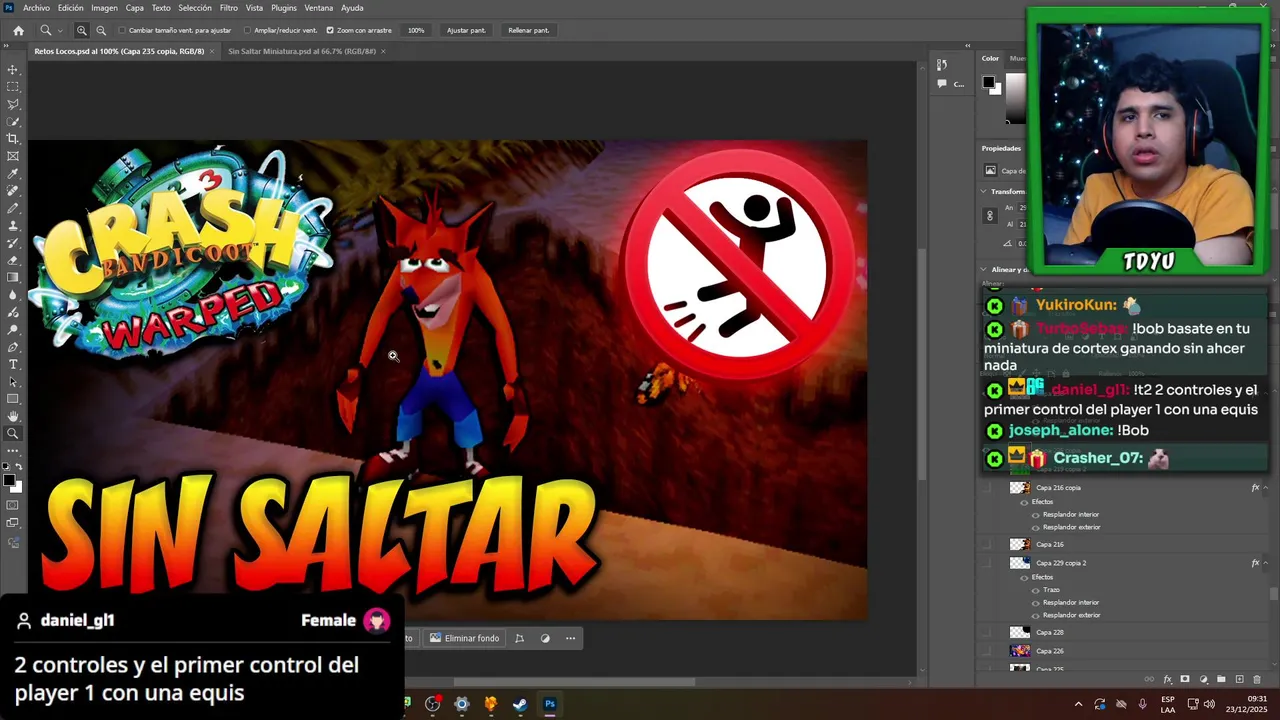Select the Frame tool
The image size is (1280, 720).
point(13,156)
